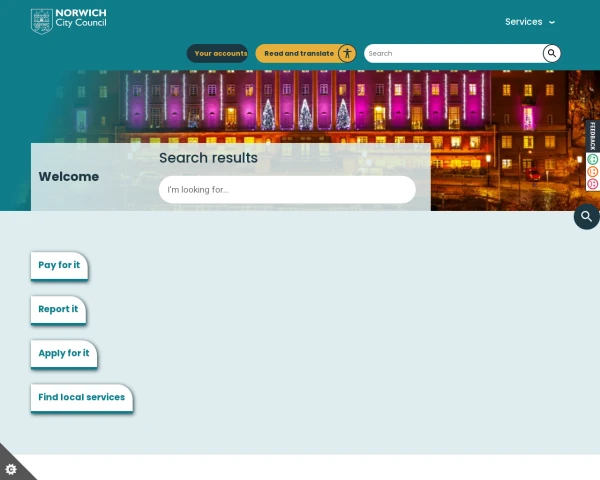Click the I'm looking for search box
The width and height of the screenshot is (600, 480).
point(287,190)
